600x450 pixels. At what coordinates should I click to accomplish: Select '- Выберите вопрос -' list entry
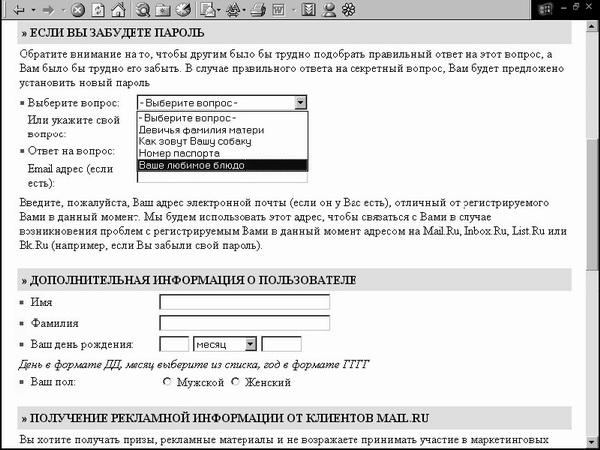point(222,118)
